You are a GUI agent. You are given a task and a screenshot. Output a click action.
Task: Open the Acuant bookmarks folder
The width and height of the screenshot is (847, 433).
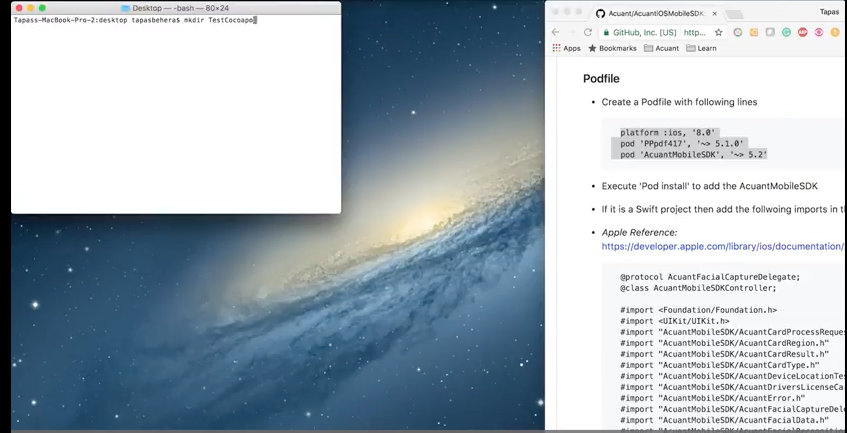coord(661,48)
